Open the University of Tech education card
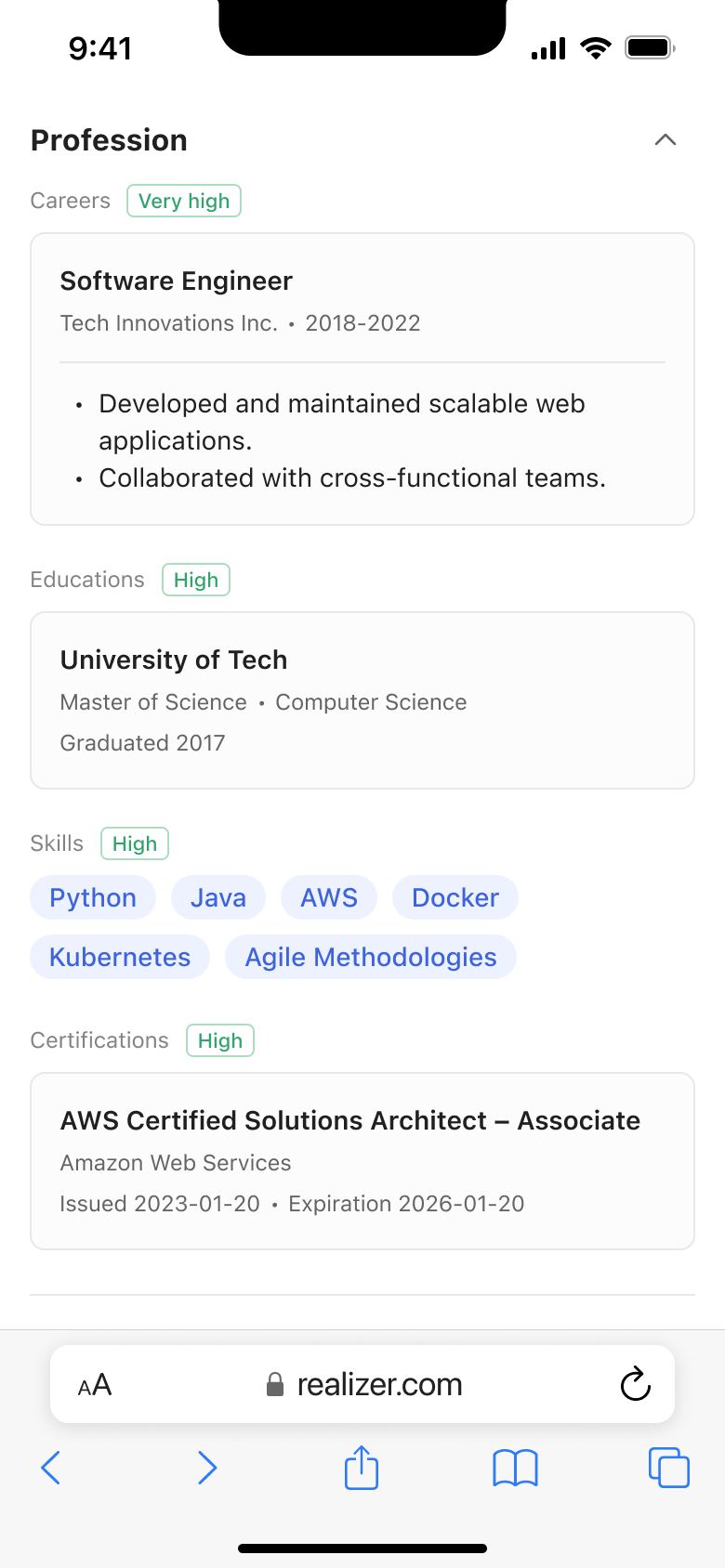This screenshot has width=725, height=1568. (x=362, y=700)
